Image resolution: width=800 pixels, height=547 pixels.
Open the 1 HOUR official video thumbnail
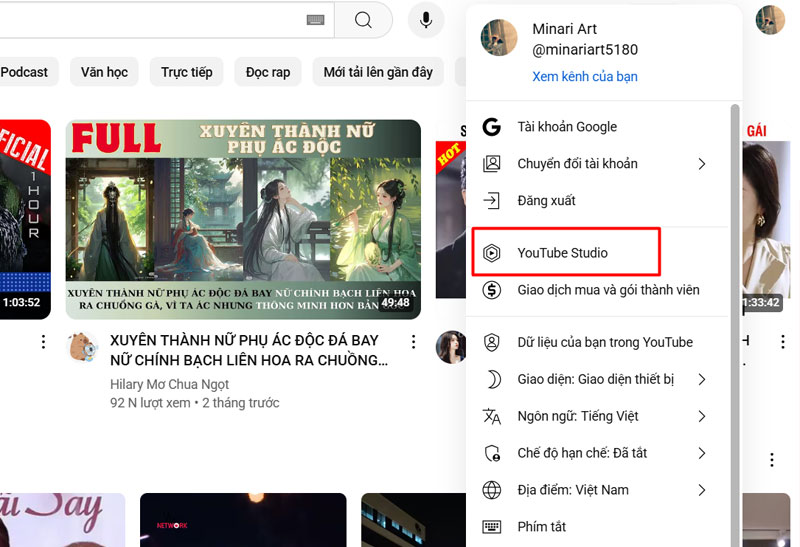(x=26, y=219)
